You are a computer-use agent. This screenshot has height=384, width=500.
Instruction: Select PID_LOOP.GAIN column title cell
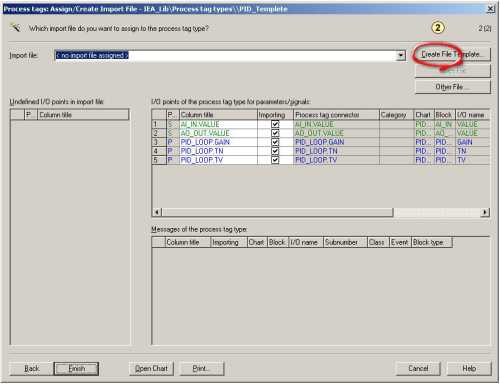[218, 142]
